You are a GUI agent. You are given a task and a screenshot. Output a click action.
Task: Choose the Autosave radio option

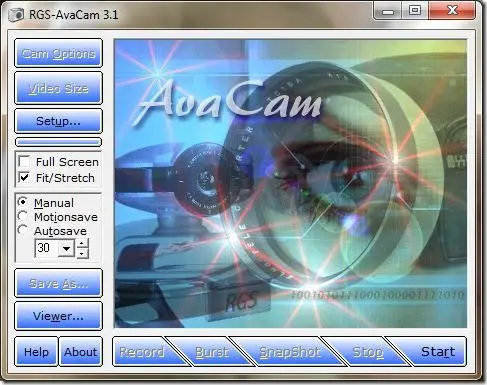(x=23, y=230)
